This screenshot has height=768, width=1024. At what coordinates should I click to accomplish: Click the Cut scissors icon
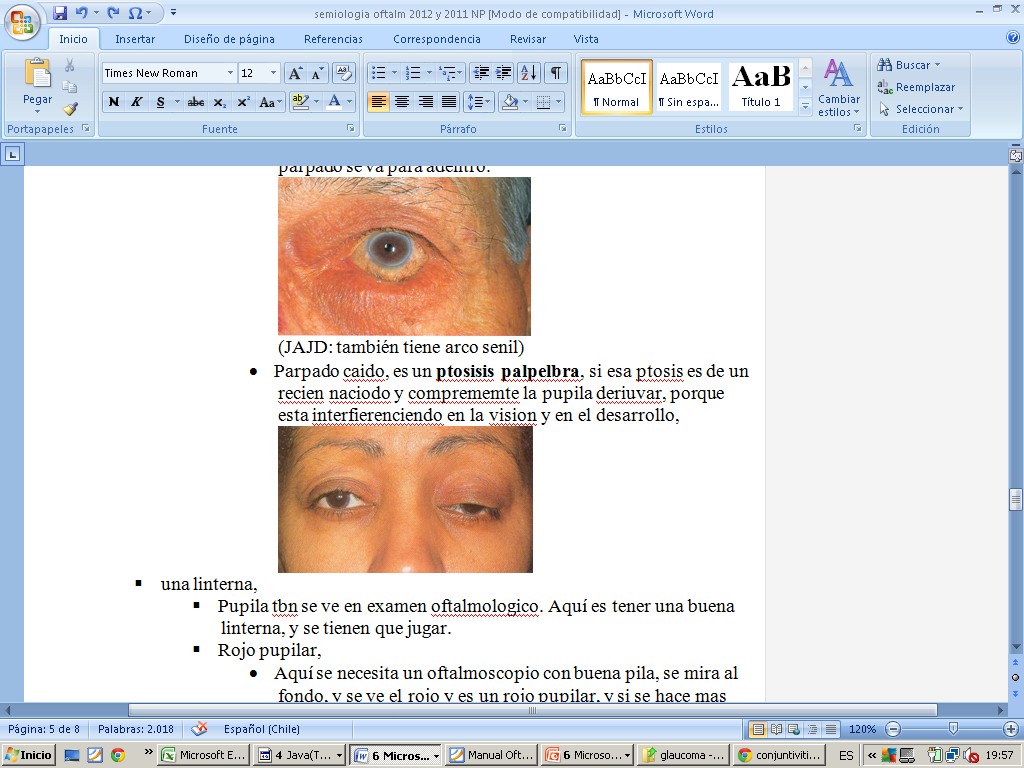[x=70, y=65]
